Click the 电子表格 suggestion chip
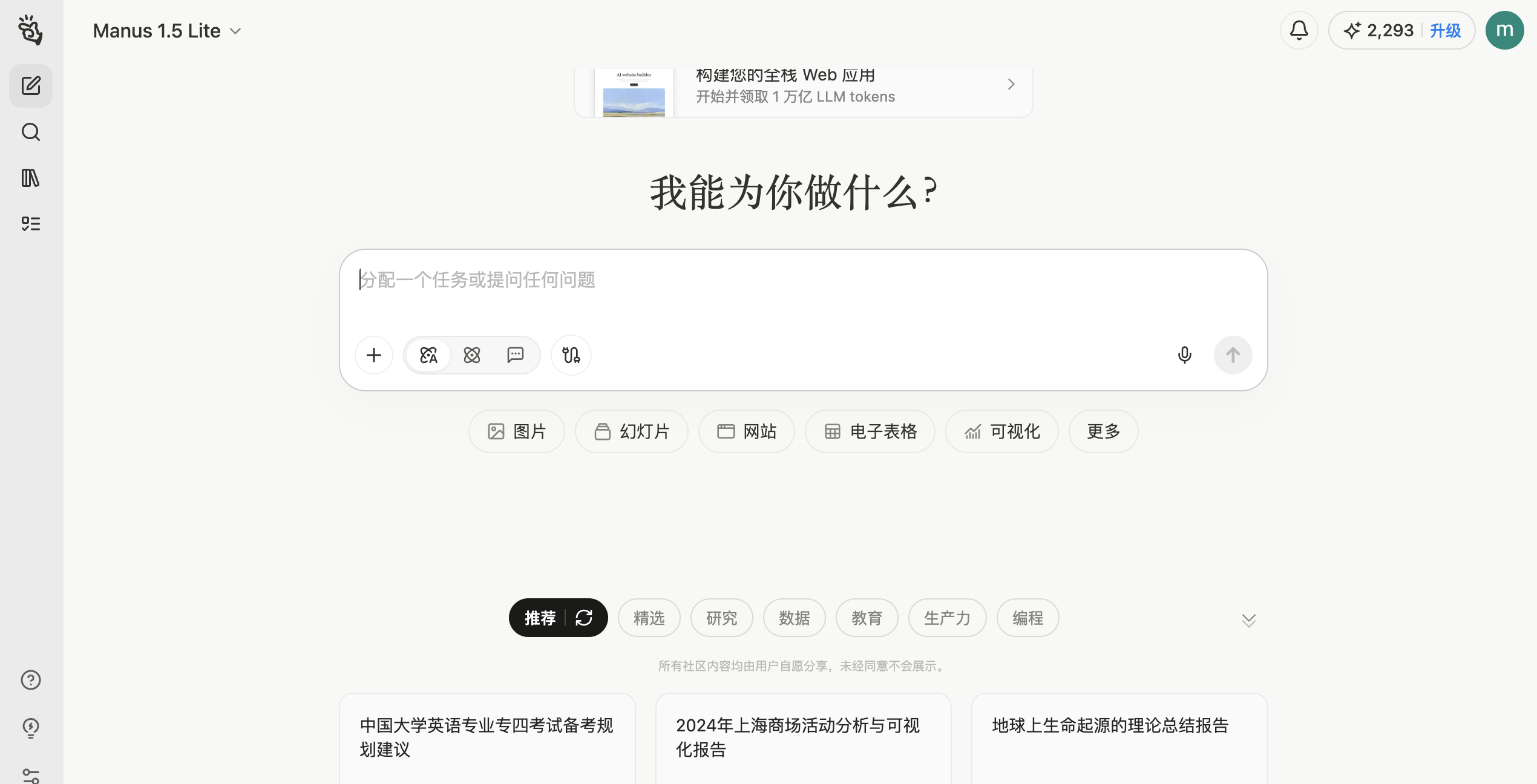 870,431
